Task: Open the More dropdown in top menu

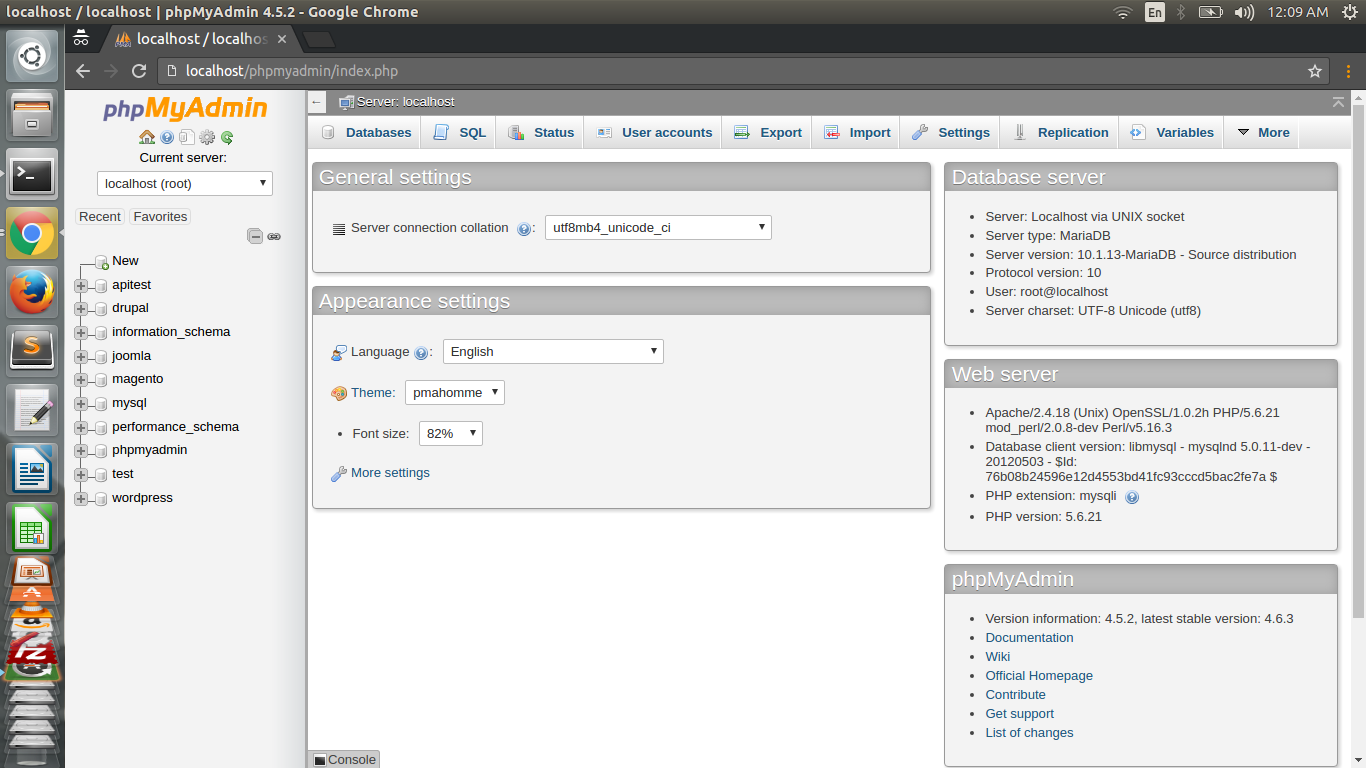Action: [1262, 132]
